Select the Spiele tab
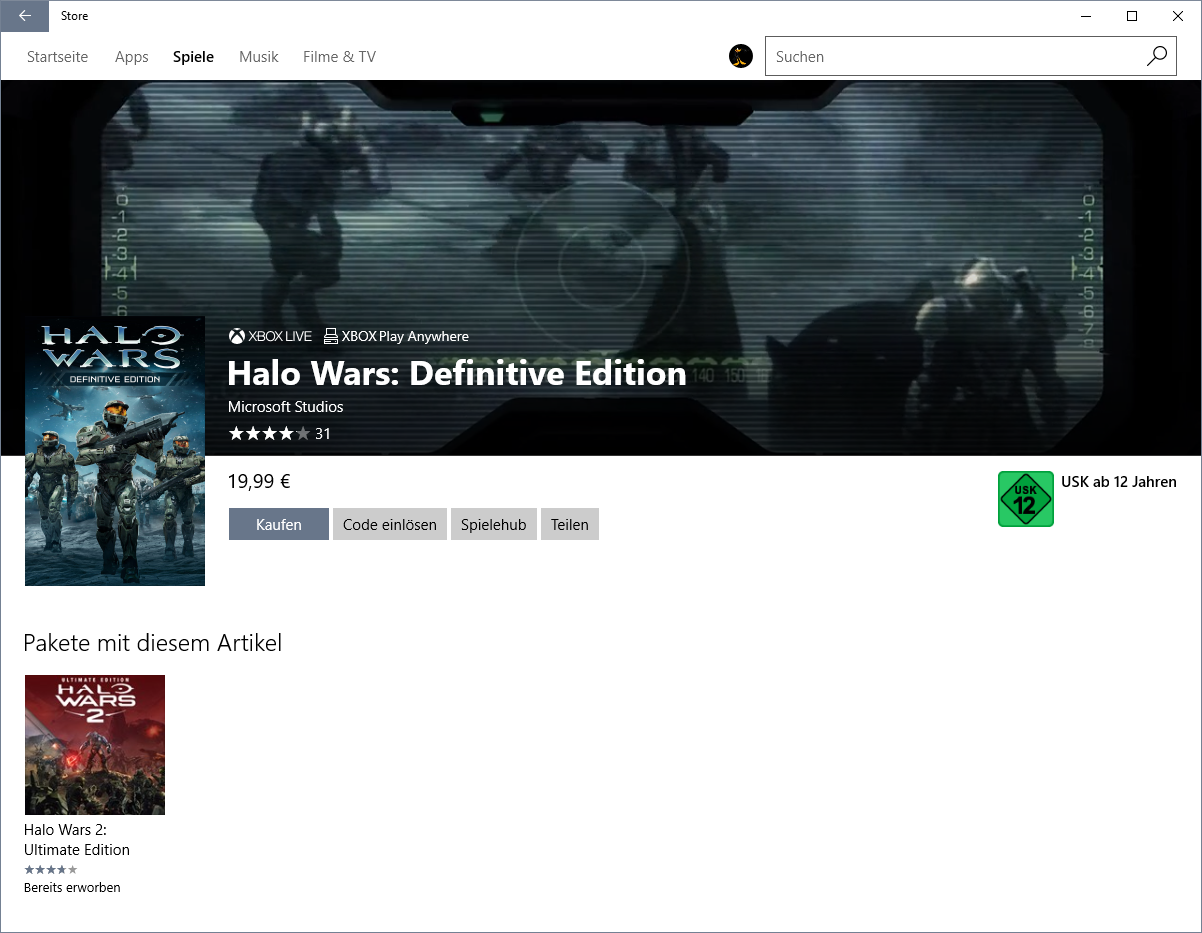Image resolution: width=1202 pixels, height=933 pixels. (193, 57)
